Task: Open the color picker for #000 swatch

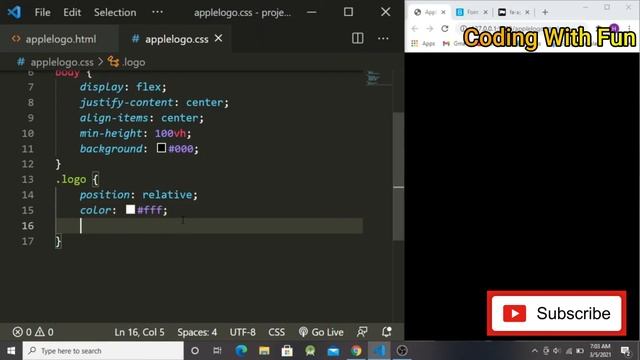Action: pyautogui.click(x=162, y=148)
